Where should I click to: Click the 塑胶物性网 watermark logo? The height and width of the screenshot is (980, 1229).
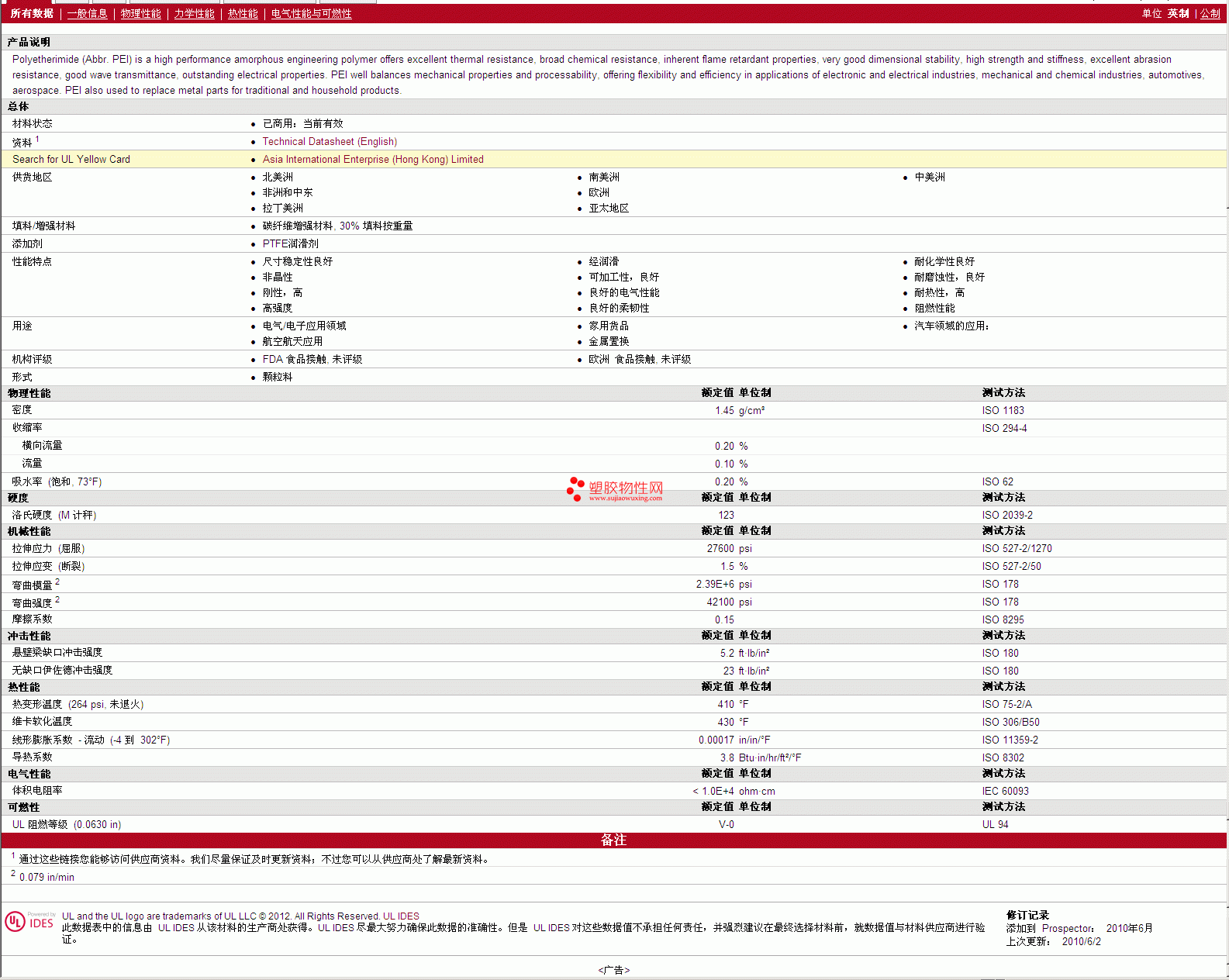point(615,489)
